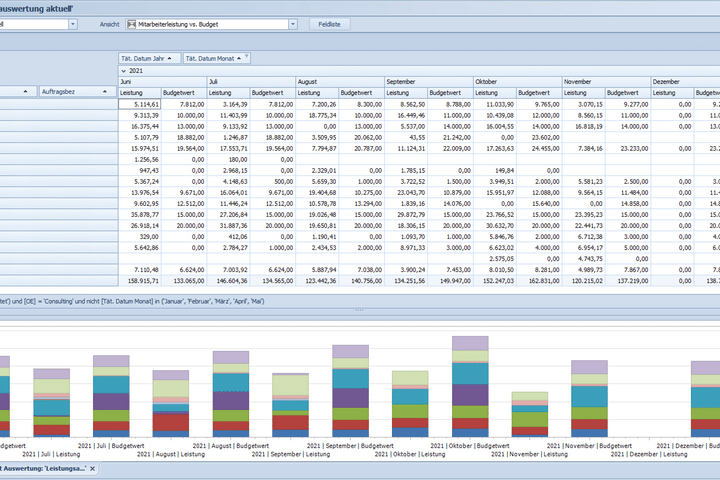
Task: Open the Ansicht dropdown list
Action: click(x=292, y=23)
